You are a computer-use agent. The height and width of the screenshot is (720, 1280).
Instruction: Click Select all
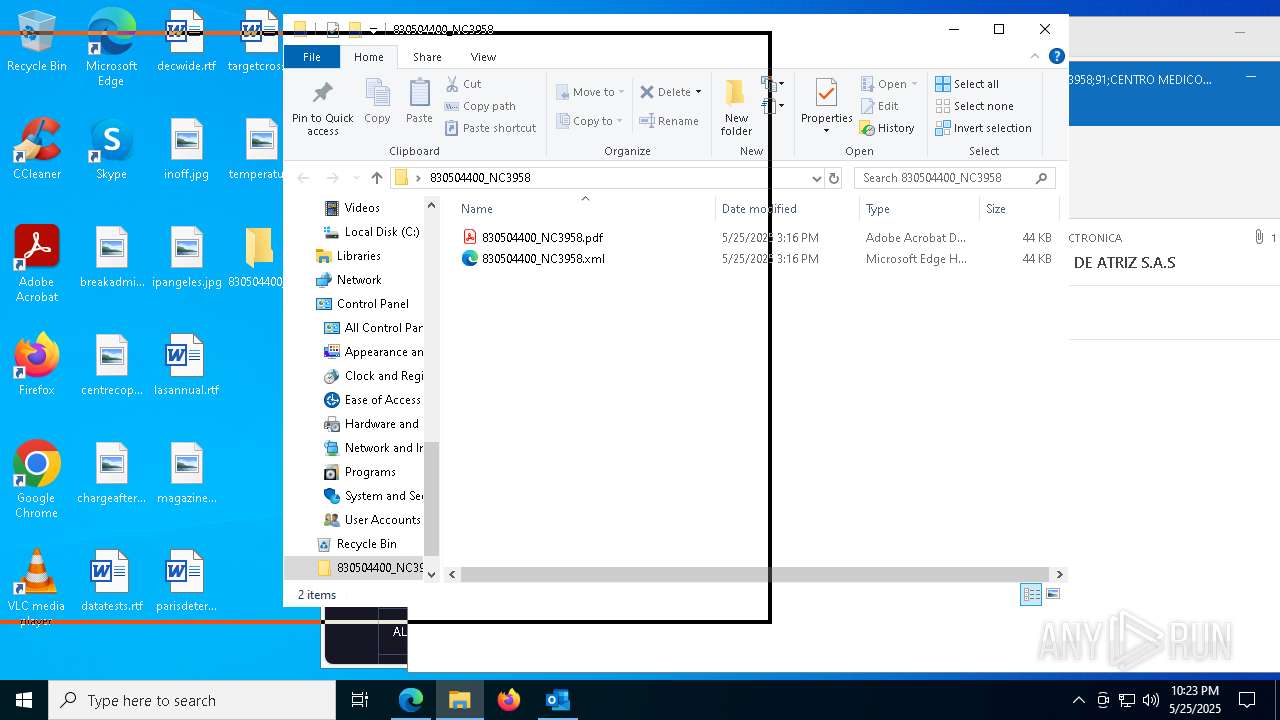(967, 84)
